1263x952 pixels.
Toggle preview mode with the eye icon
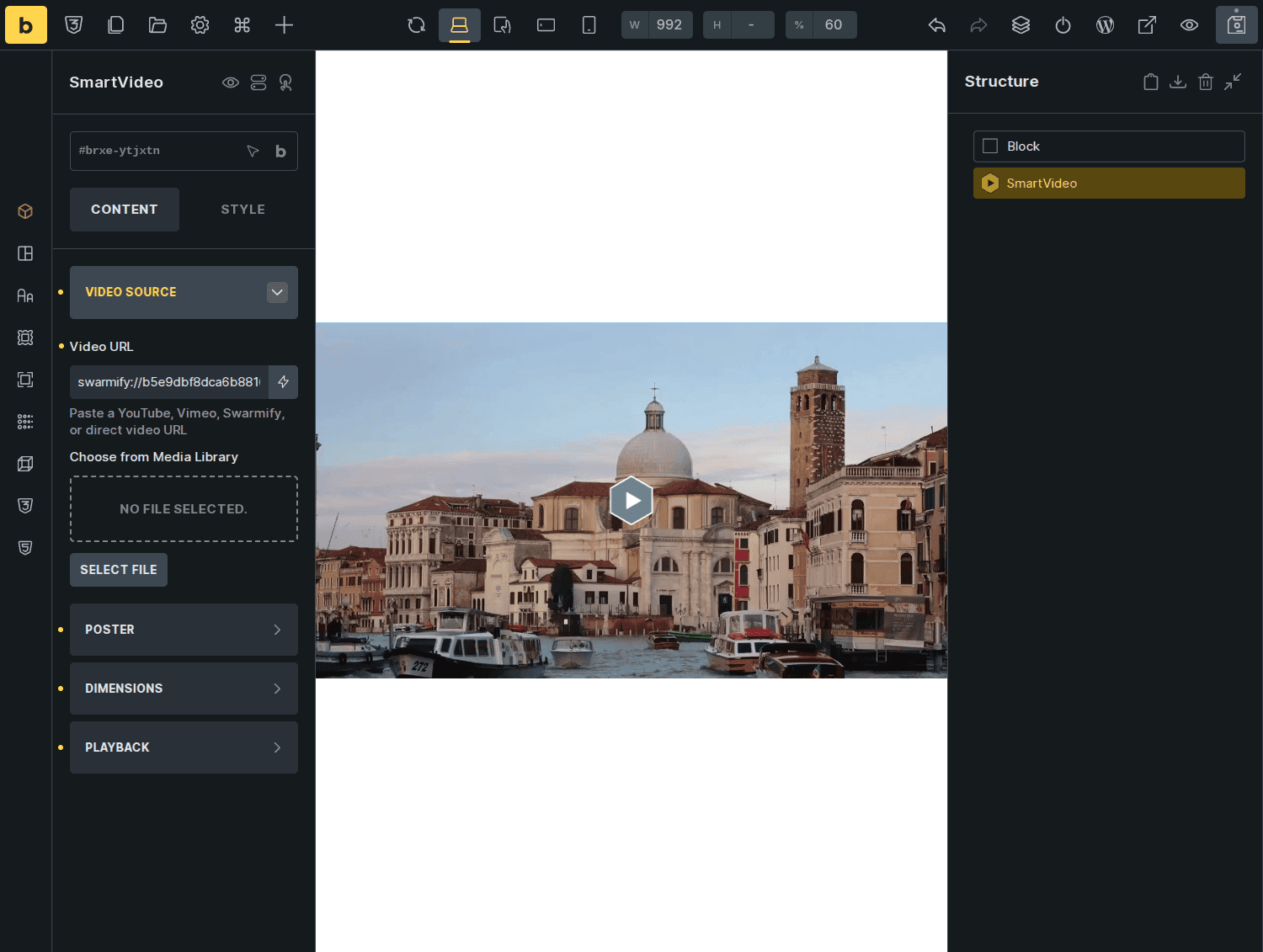(x=1189, y=25)
